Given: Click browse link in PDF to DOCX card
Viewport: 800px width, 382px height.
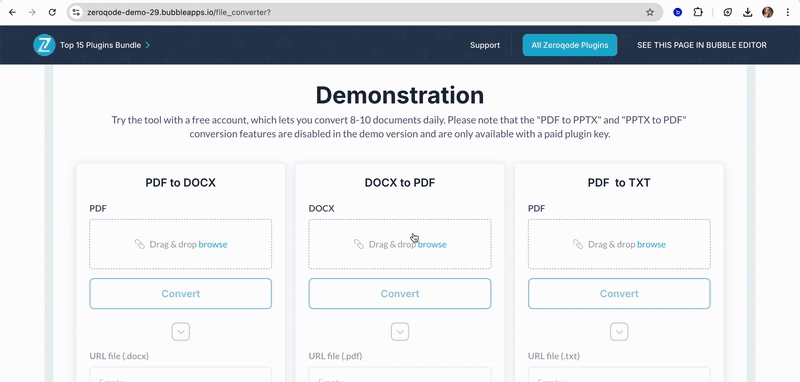Looking at the screenshot, I should [x=213, y=244].
